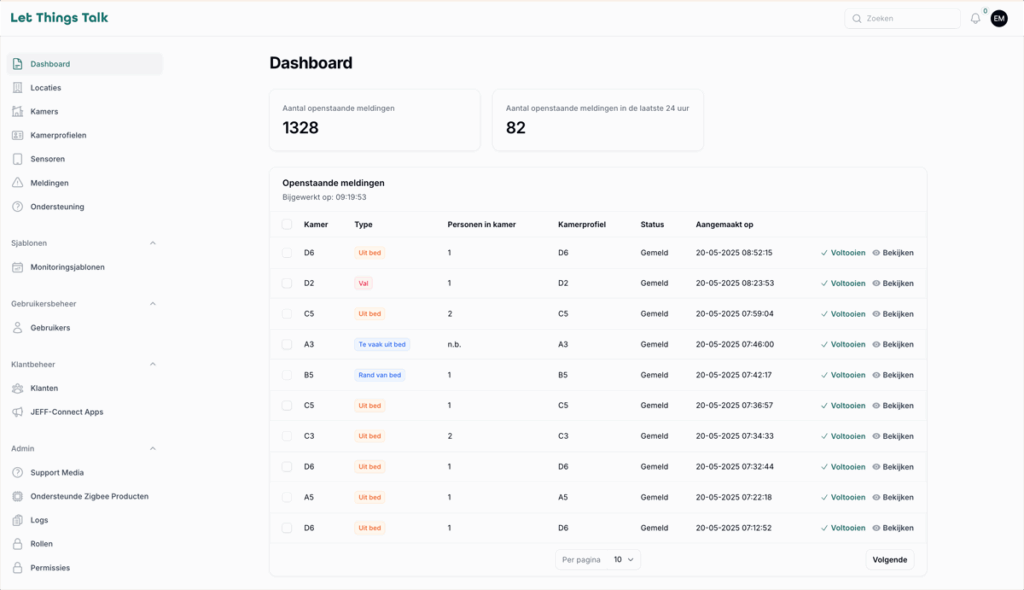Click the JEFF-Connect Apps megaphone icon
This screenshot has height=590, width=1024.
pyautogui.click(x=18, y=412)
